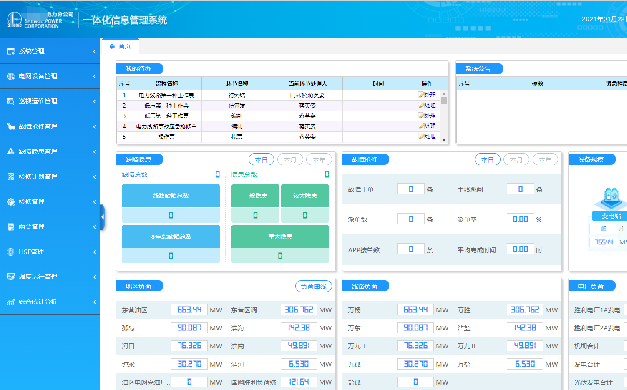Viewport: 627px width, 390px height.
Task: Select the highlighted period pill above the green tiles
Action: click(261, 160)
